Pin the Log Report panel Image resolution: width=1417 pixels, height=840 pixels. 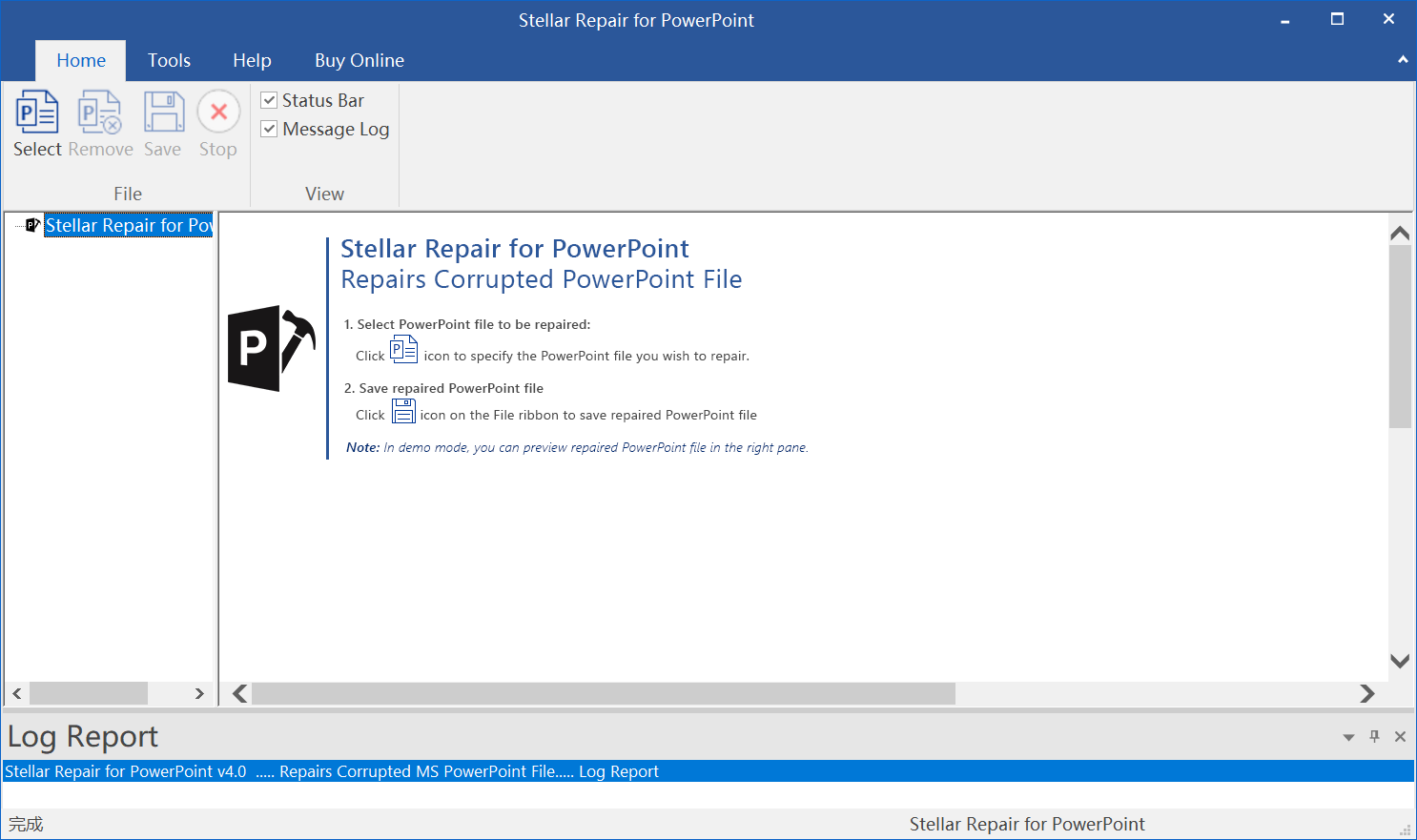pos(1374,736)
